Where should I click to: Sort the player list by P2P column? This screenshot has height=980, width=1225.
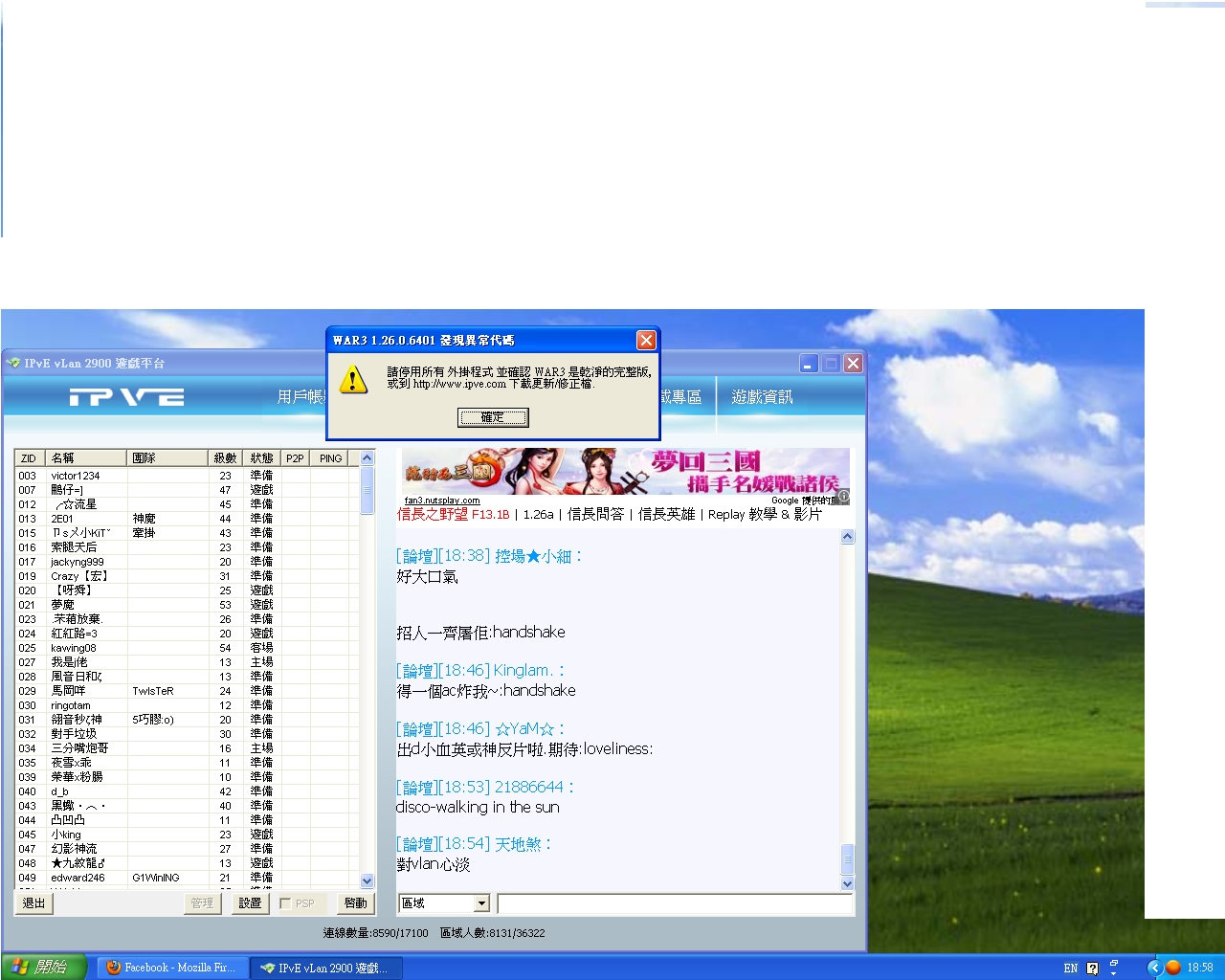click(x=296, y=458)
